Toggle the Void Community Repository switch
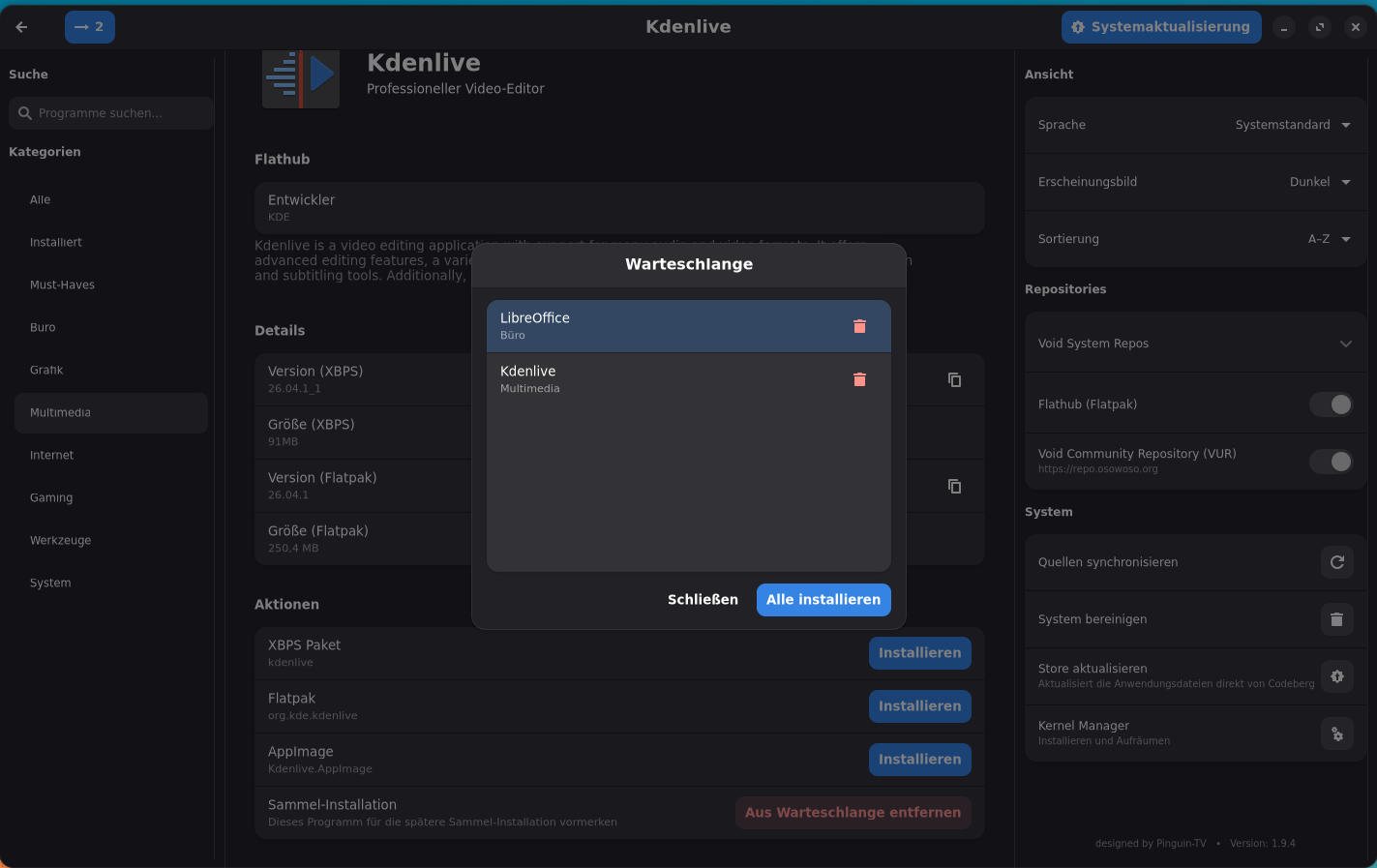The width and height of the screenshot is (1377, 868). pos(1332,462)
